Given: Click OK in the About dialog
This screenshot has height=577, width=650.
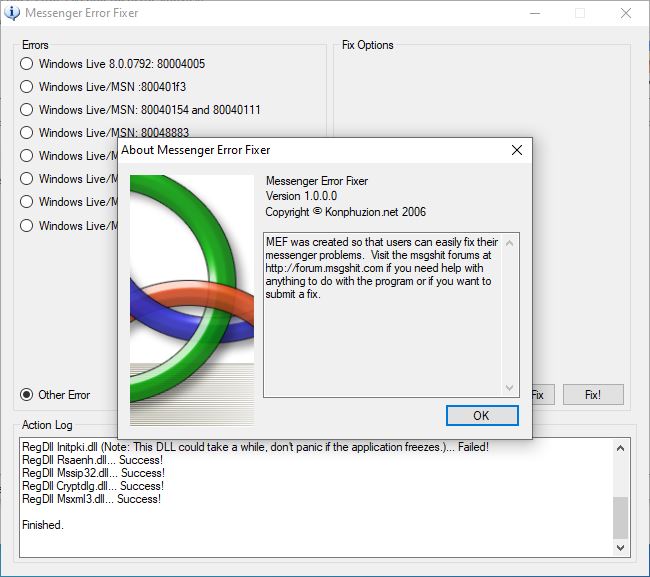Looking at the screenshot, I should click(x=482, y=415).
